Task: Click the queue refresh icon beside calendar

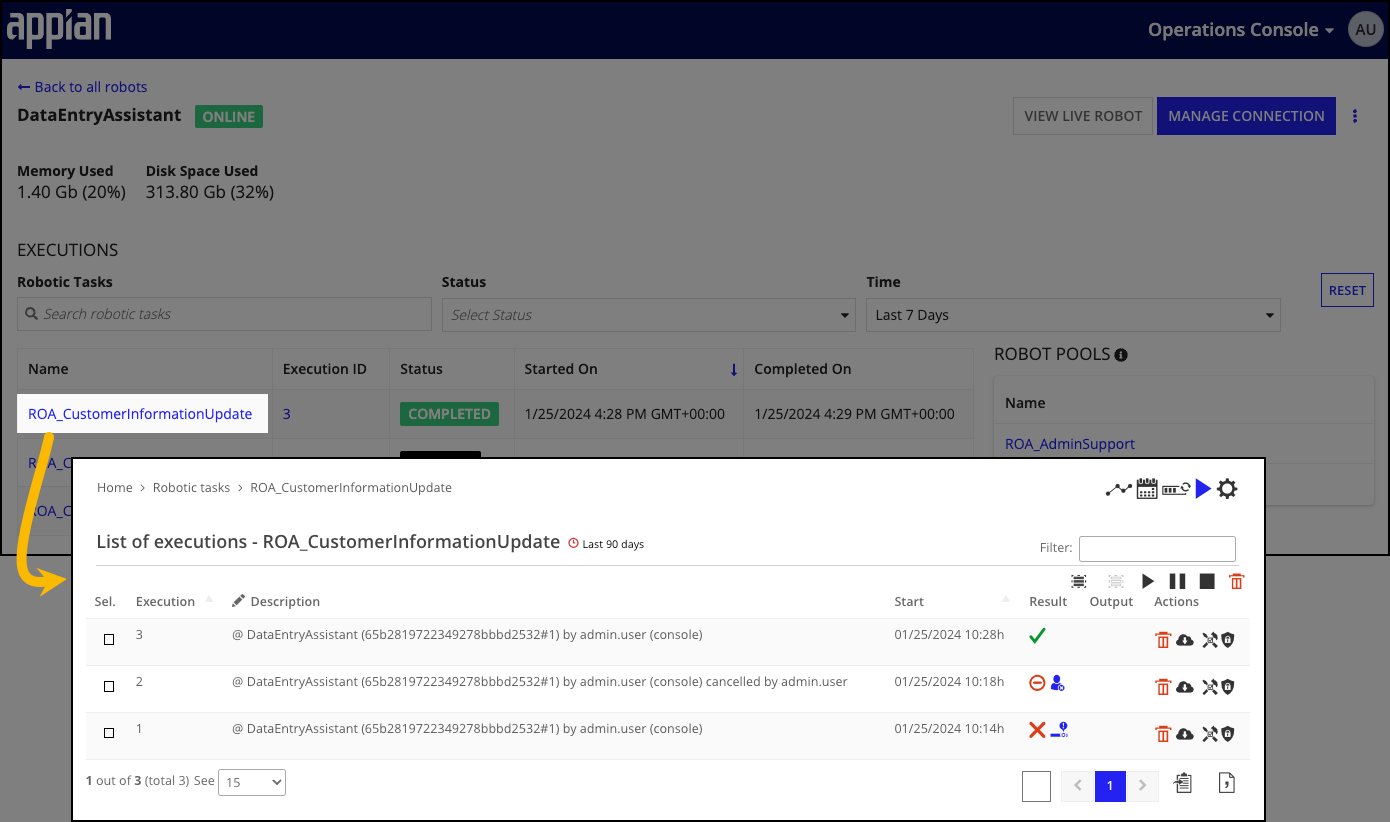Action: (1175, 489)
